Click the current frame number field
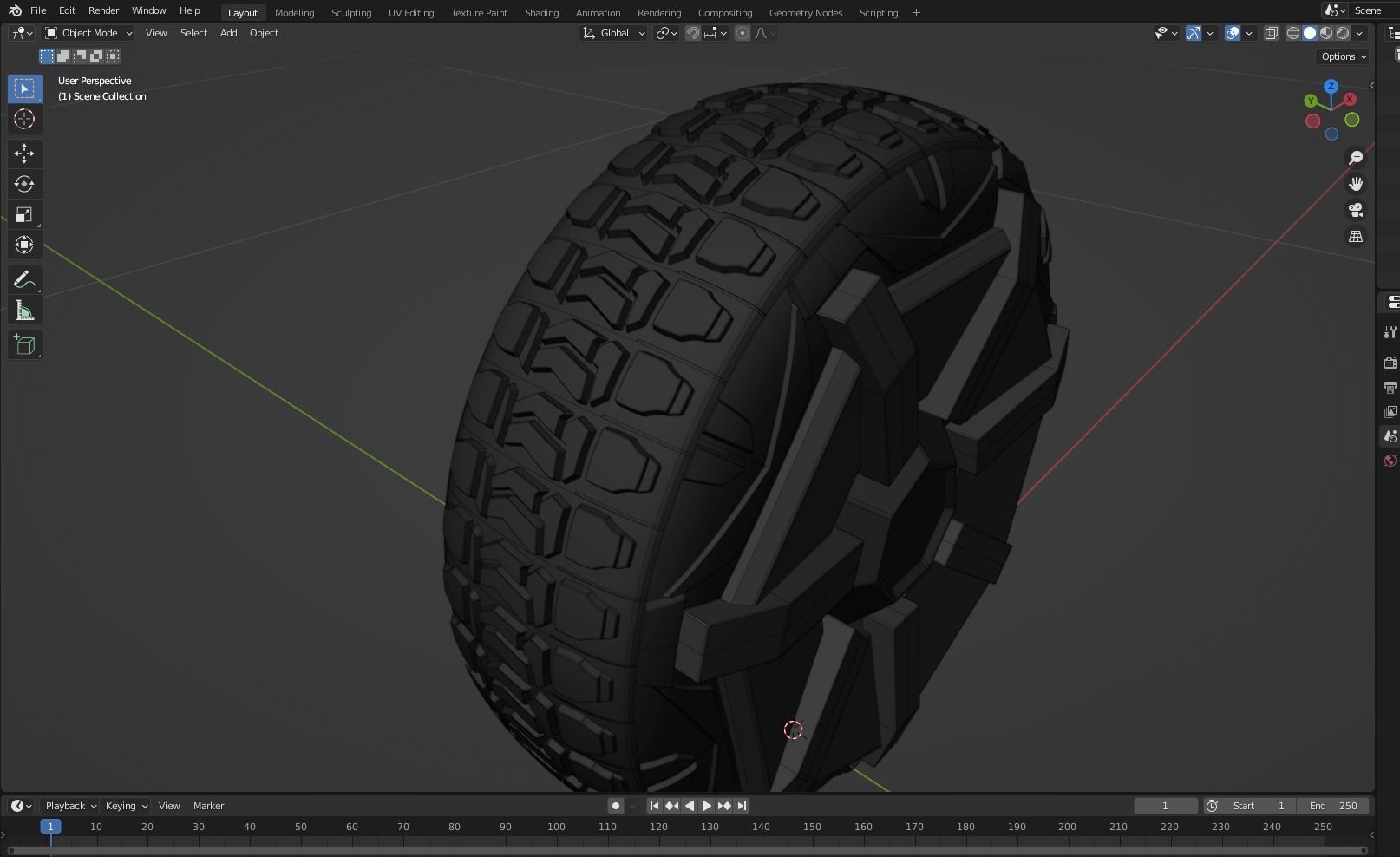This screenshot has width=1400, height=857. tap(1165, 806)
